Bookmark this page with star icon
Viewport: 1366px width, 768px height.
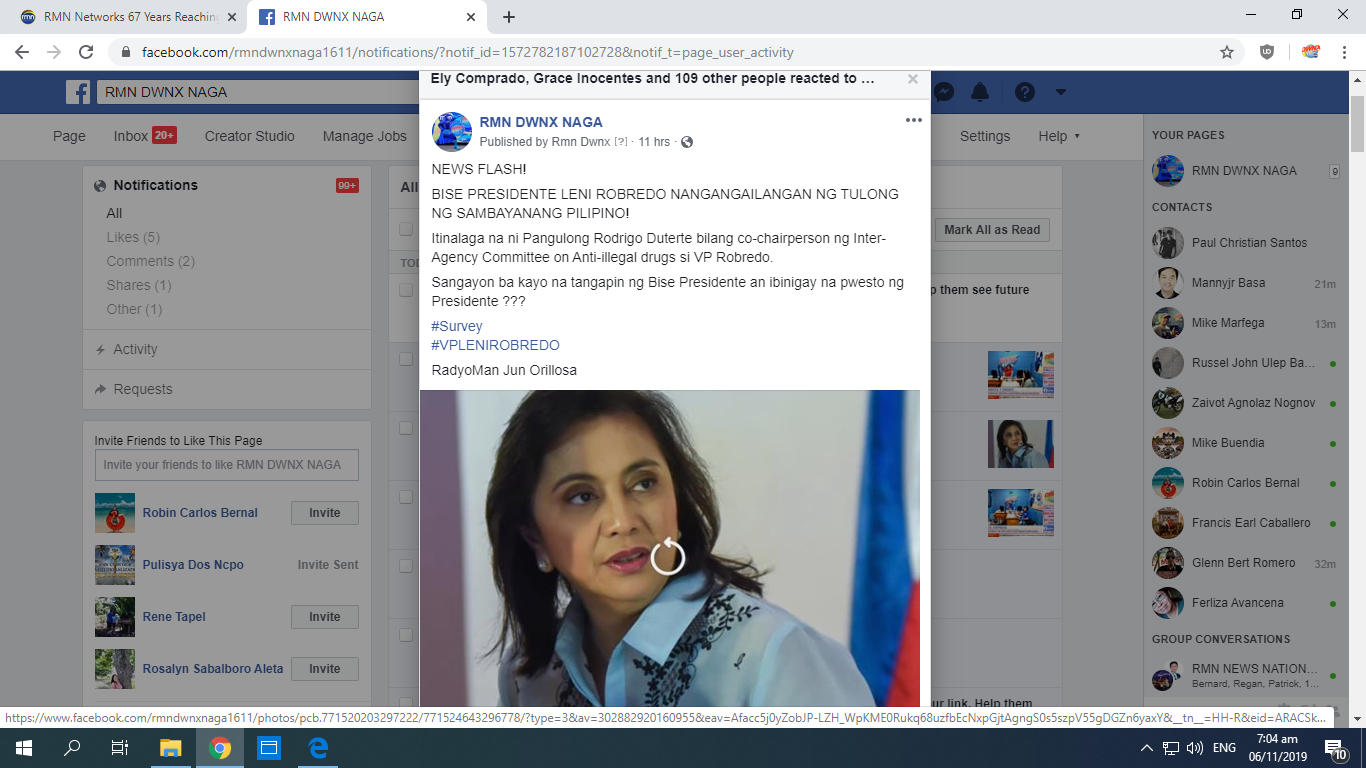click(1227, 52)
